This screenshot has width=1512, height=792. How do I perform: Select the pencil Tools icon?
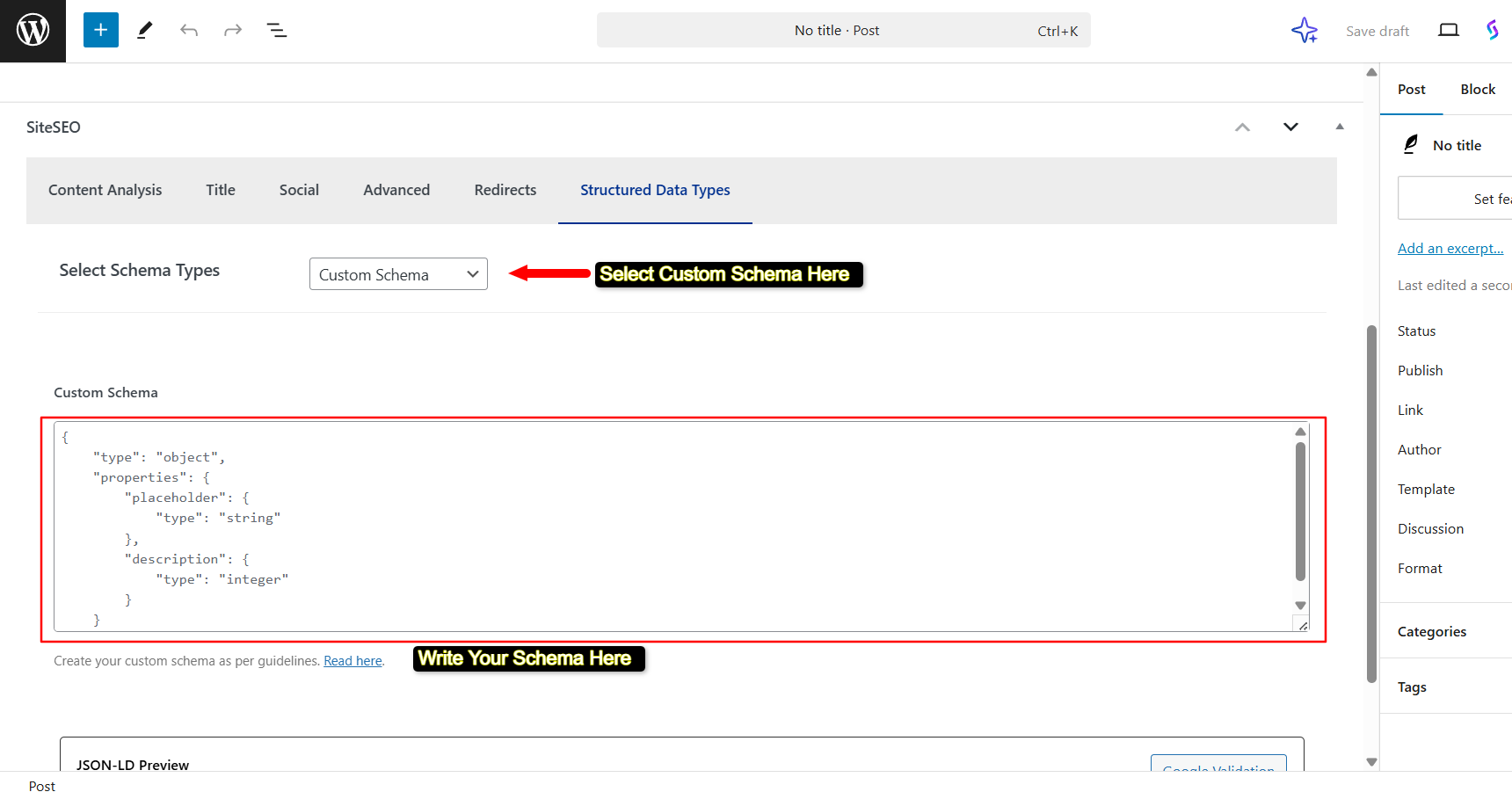tap(145, 31)
